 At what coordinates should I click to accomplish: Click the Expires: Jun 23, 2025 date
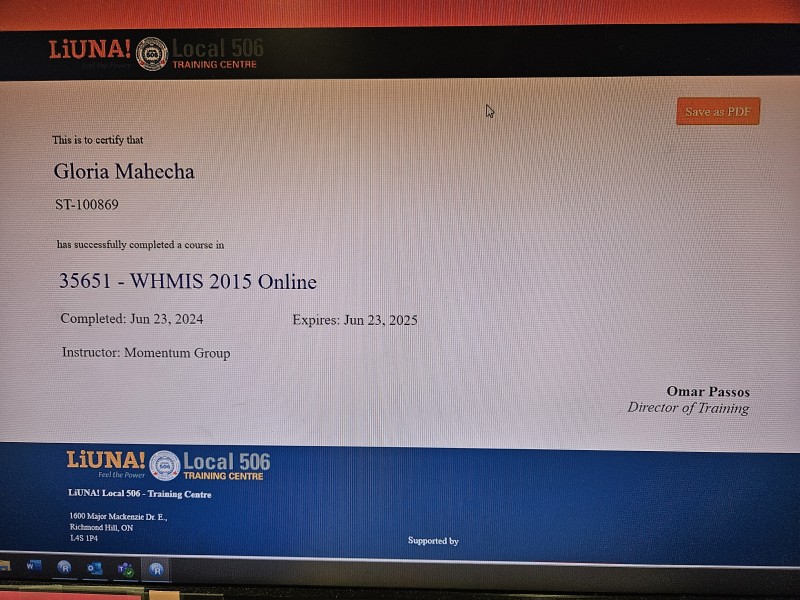tap(355, 320)
